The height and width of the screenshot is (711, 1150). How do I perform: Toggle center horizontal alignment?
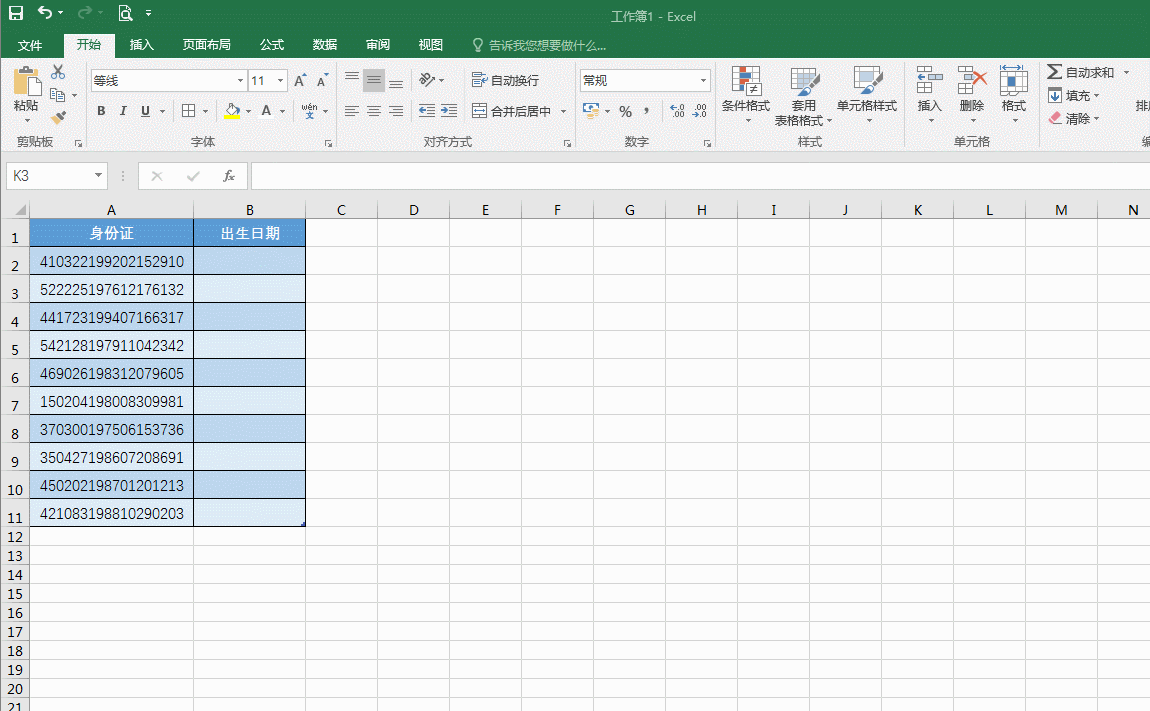pos(374,111)
